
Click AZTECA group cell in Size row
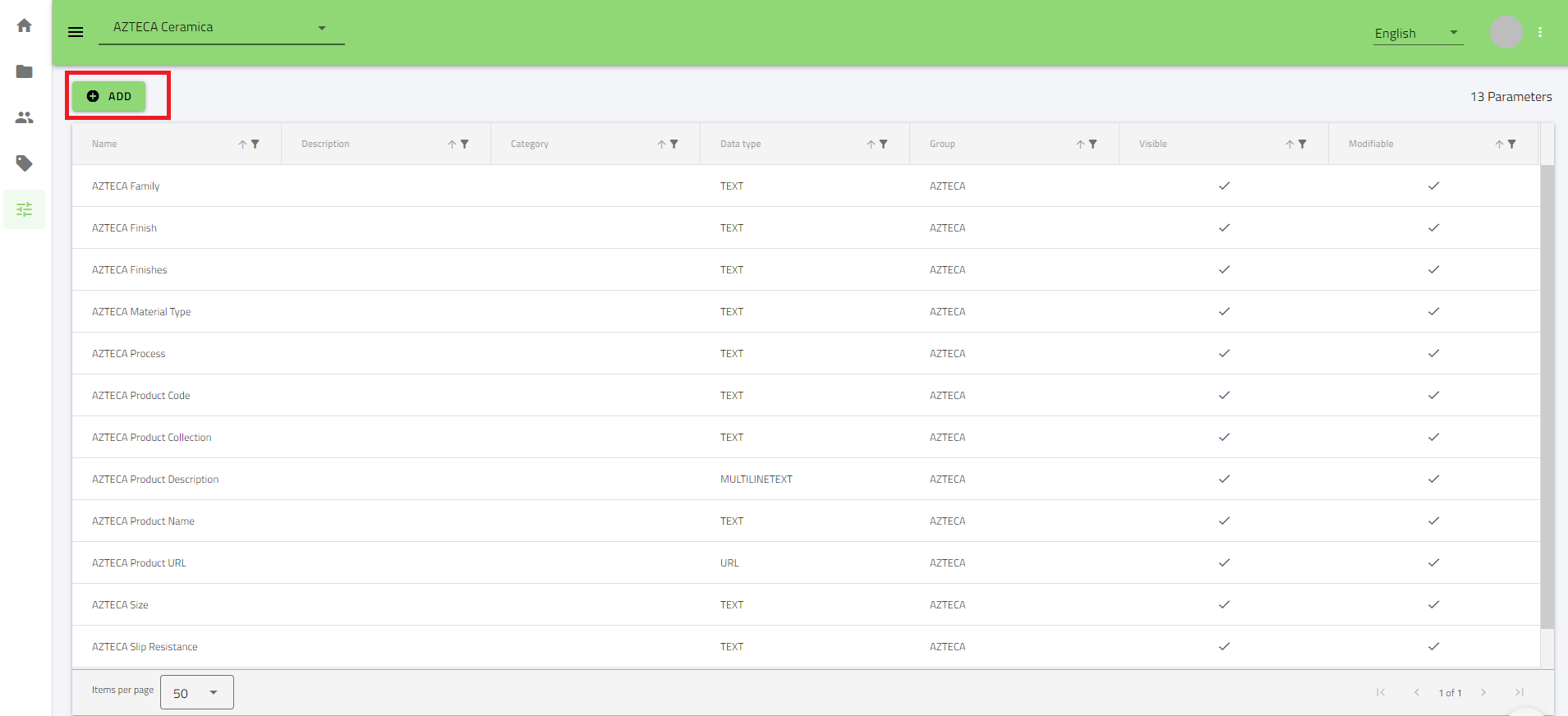pyautogui.click(x=947, y=605)
